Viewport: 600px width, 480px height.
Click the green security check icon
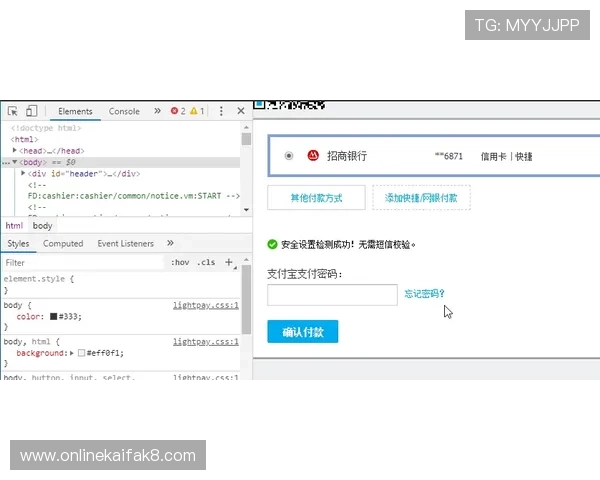tap(272, 244)
